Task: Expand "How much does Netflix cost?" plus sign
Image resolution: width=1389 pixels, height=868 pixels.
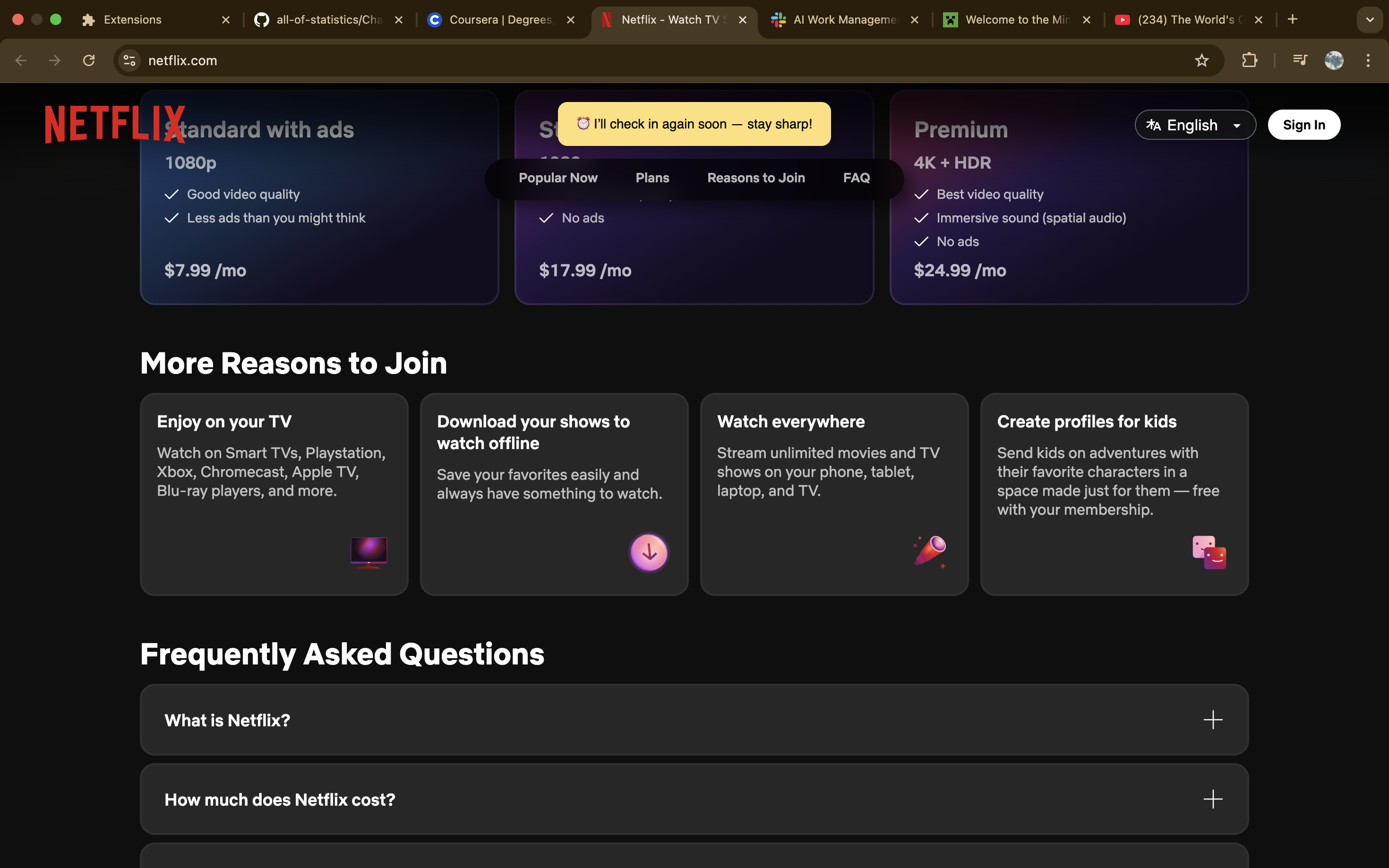Action: (1212, 799)
